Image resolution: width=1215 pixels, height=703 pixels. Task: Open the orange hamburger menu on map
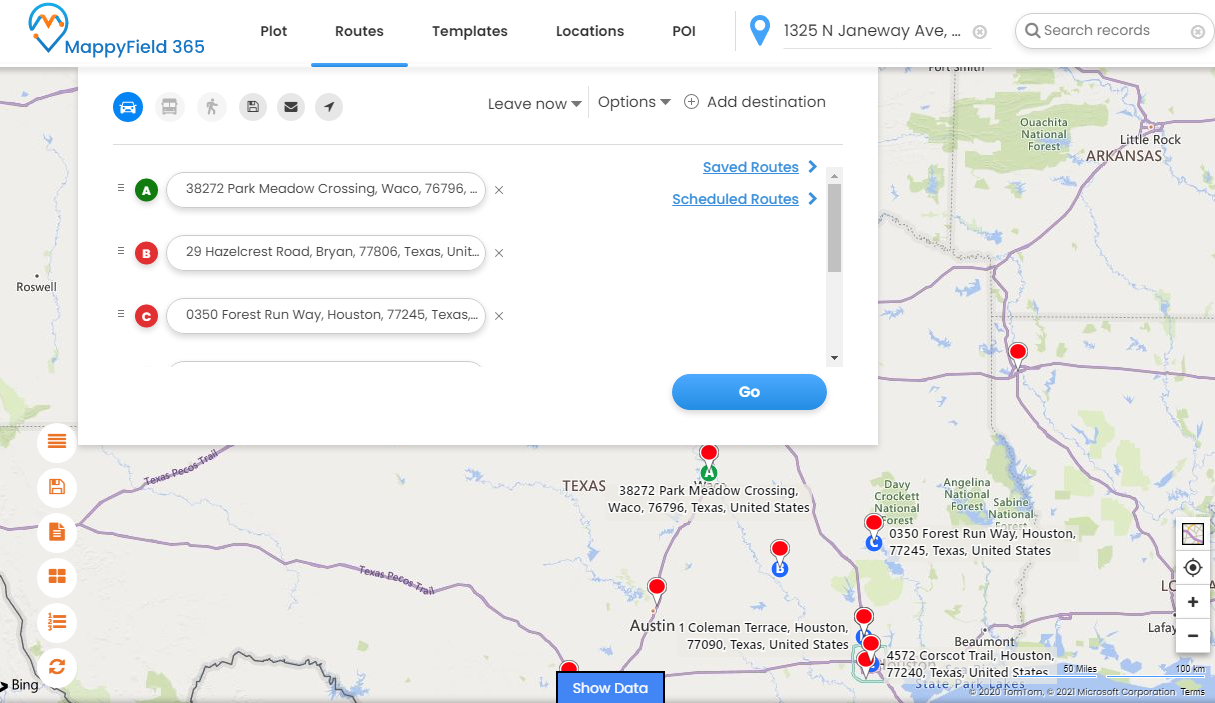point(57,441)
